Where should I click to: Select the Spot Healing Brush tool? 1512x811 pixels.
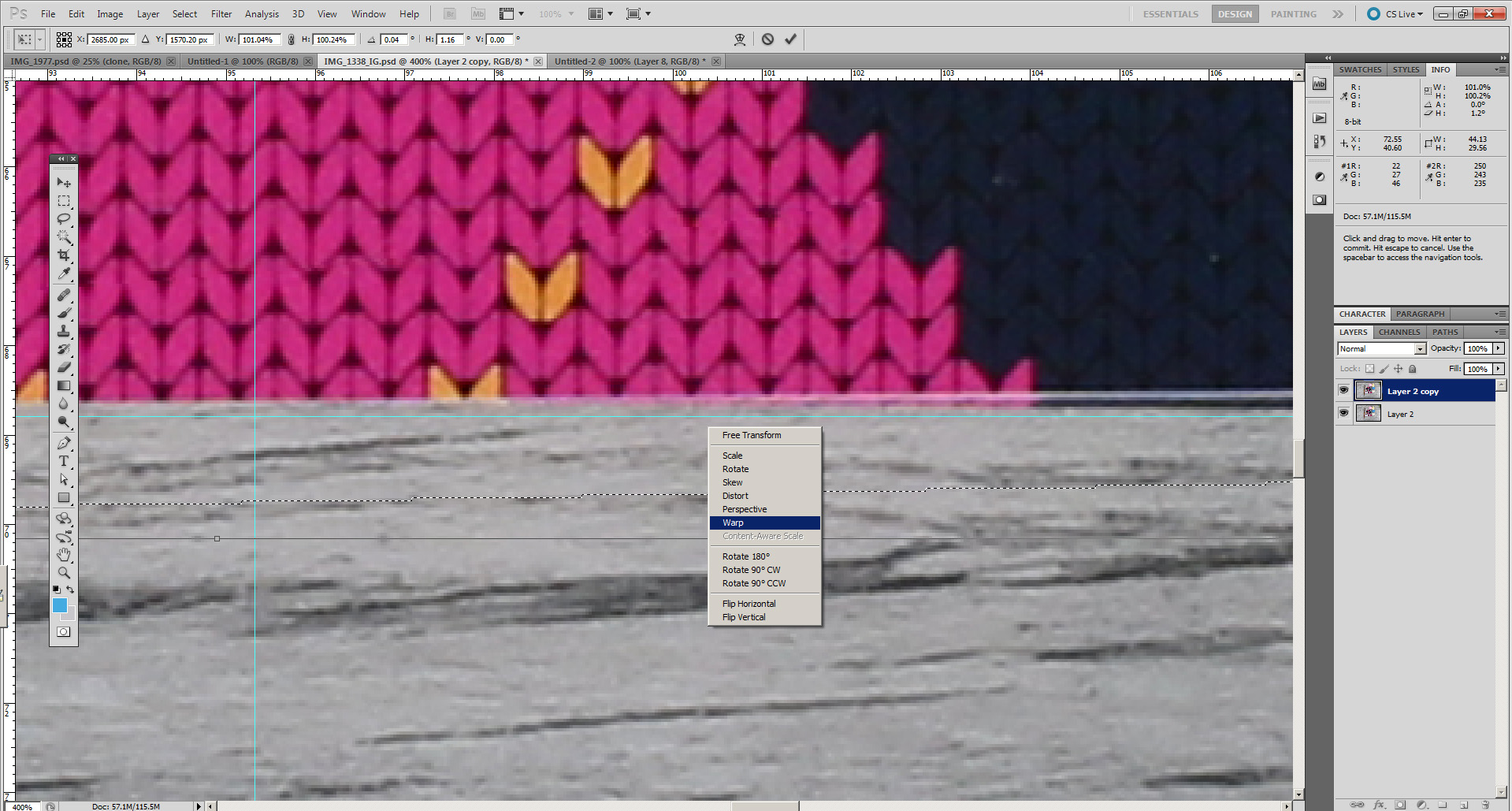(x=64, y=295)
